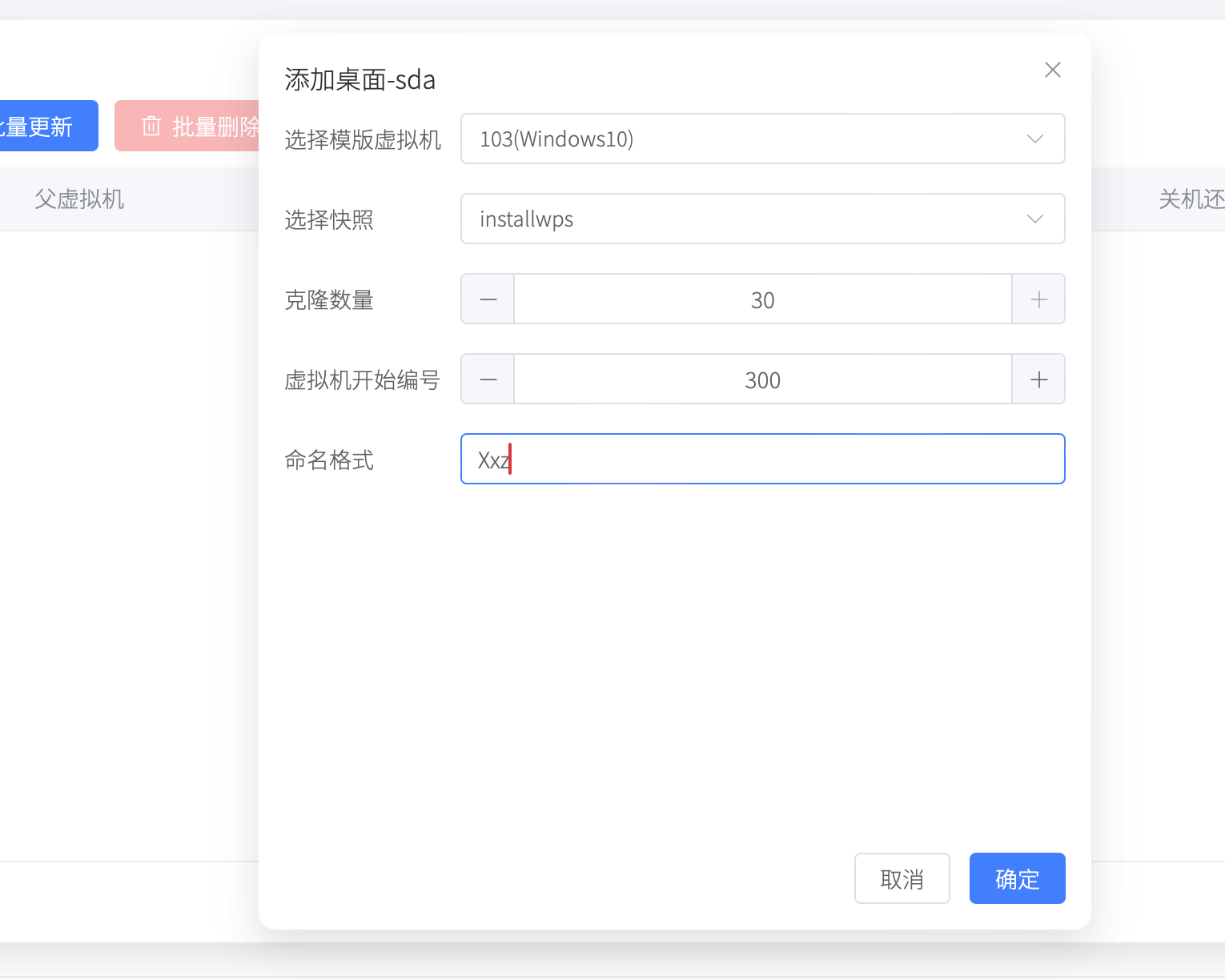Click the 取消 cancel button
This screenshot has height=980, width=1225.
902,878
